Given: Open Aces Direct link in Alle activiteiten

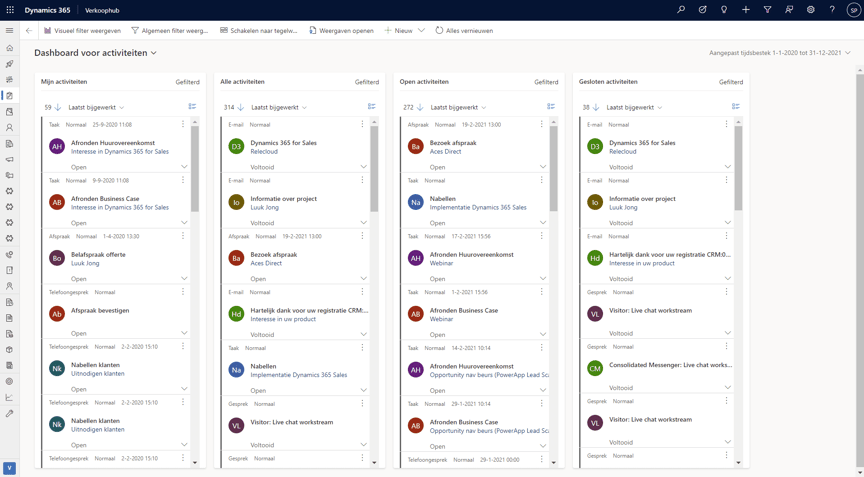Looking at the screenshot, I should coord(266,263).
